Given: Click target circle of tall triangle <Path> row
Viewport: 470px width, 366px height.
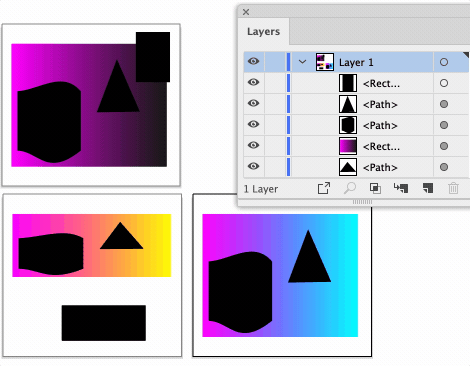Looking at the screenshot, I should (444, 104).
